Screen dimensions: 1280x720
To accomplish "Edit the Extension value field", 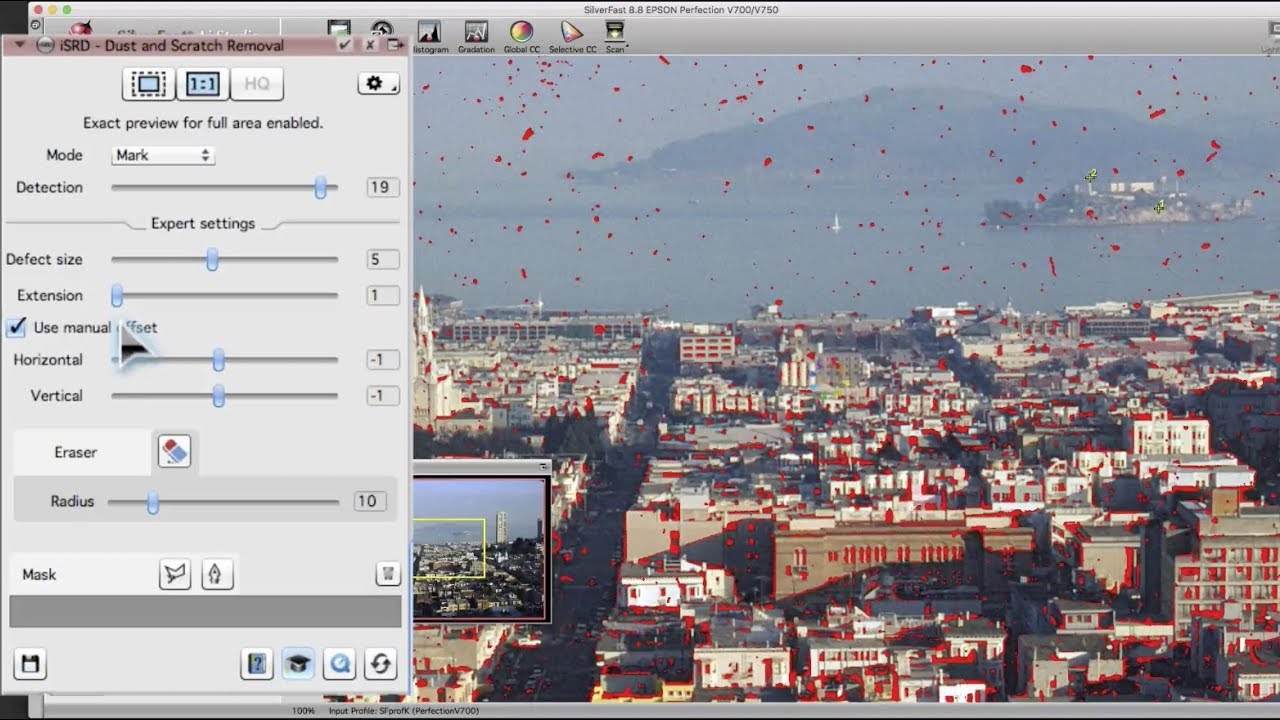I will click(x=383, y=295).
